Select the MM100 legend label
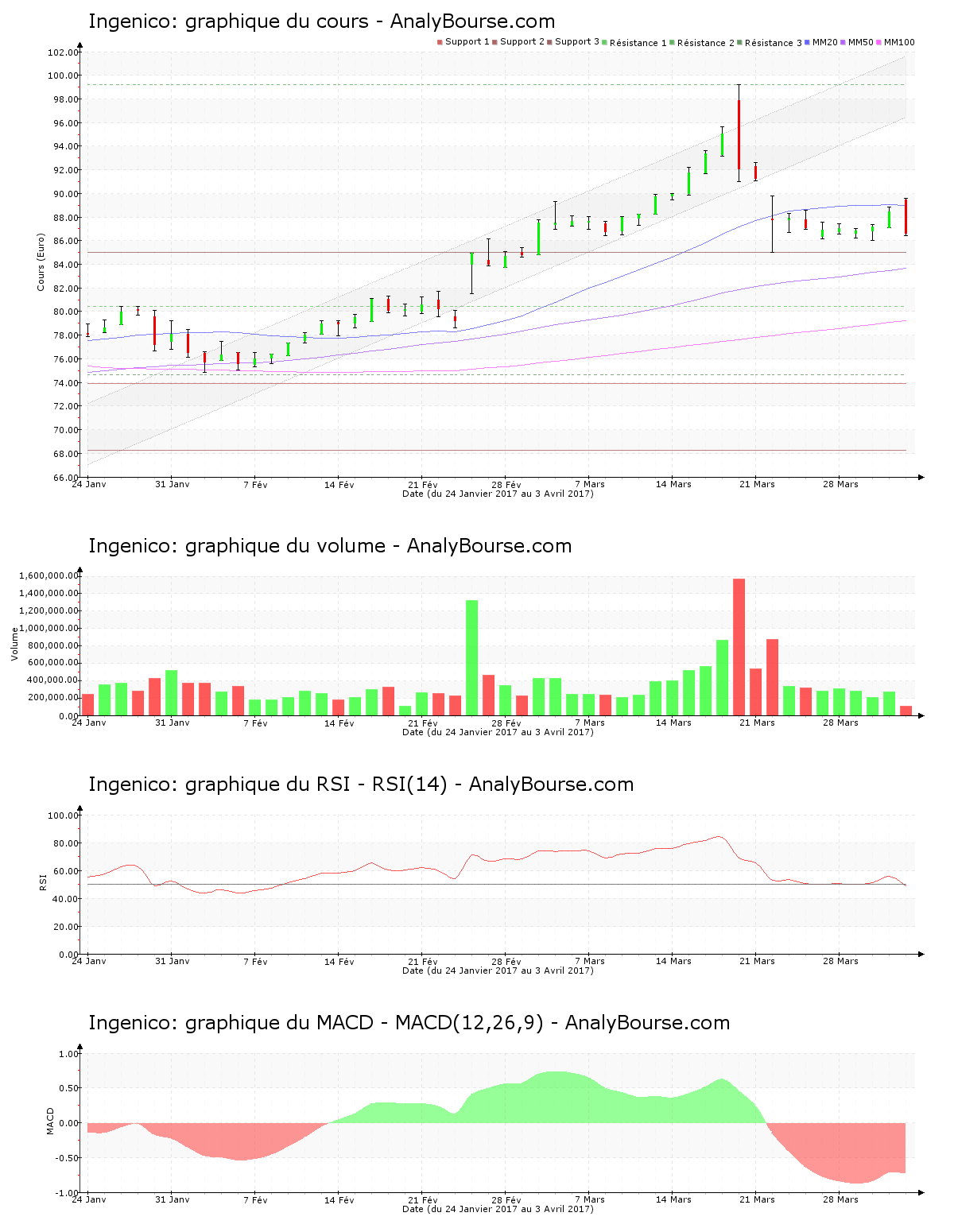Screen dimensions: 954x1232 [899, 42]
